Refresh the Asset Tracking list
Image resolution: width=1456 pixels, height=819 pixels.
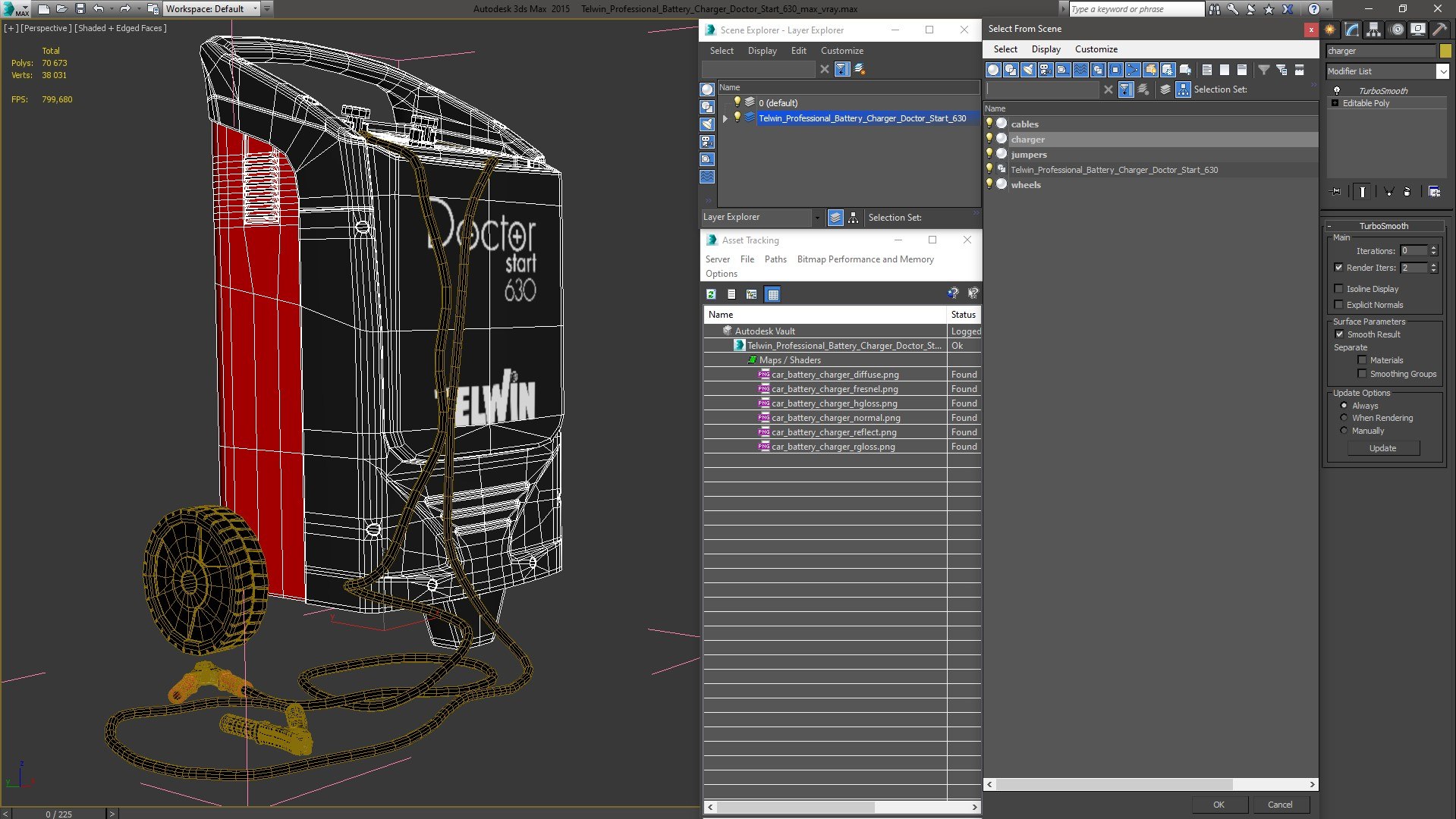tap(711, 294)
